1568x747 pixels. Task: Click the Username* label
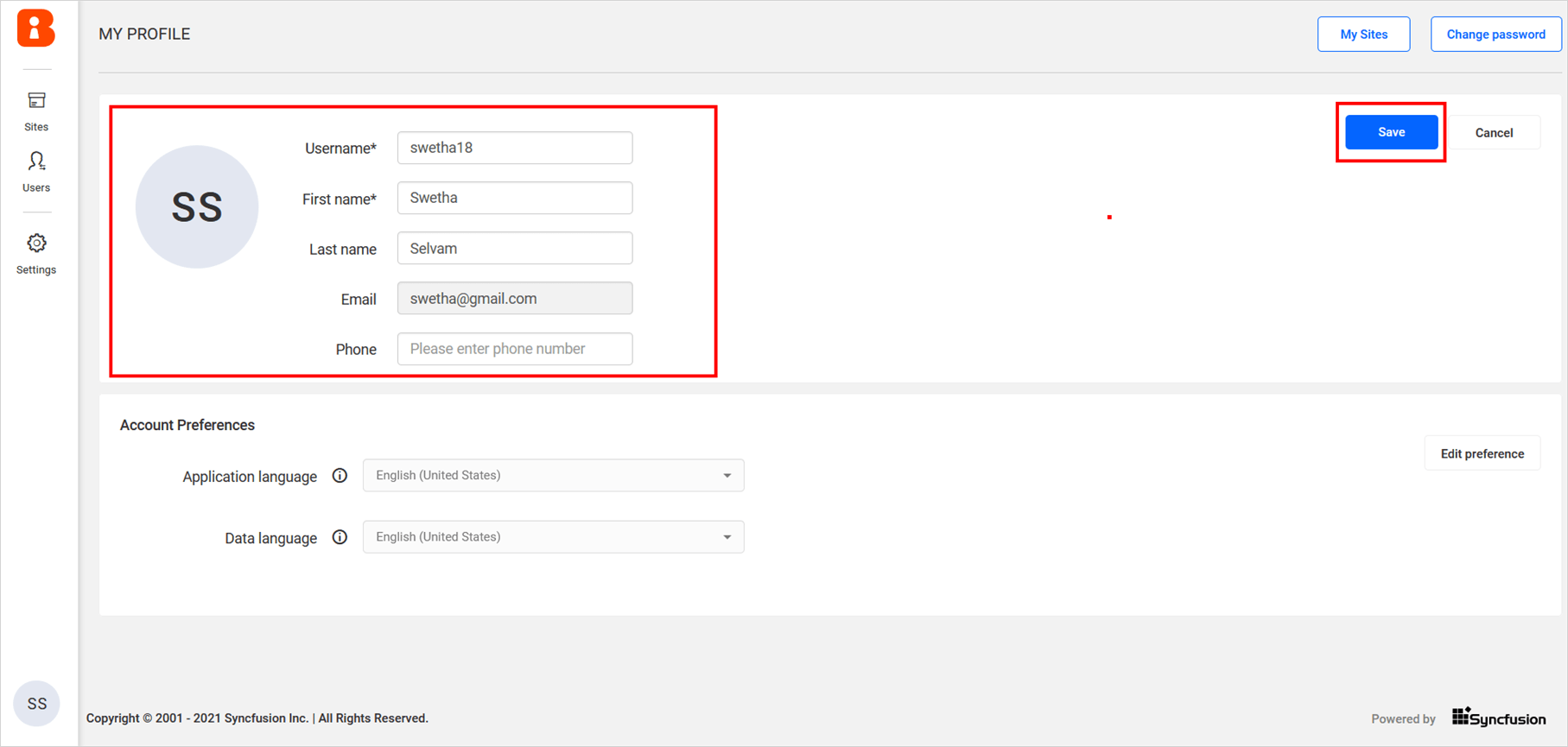(x=340, y=149)
